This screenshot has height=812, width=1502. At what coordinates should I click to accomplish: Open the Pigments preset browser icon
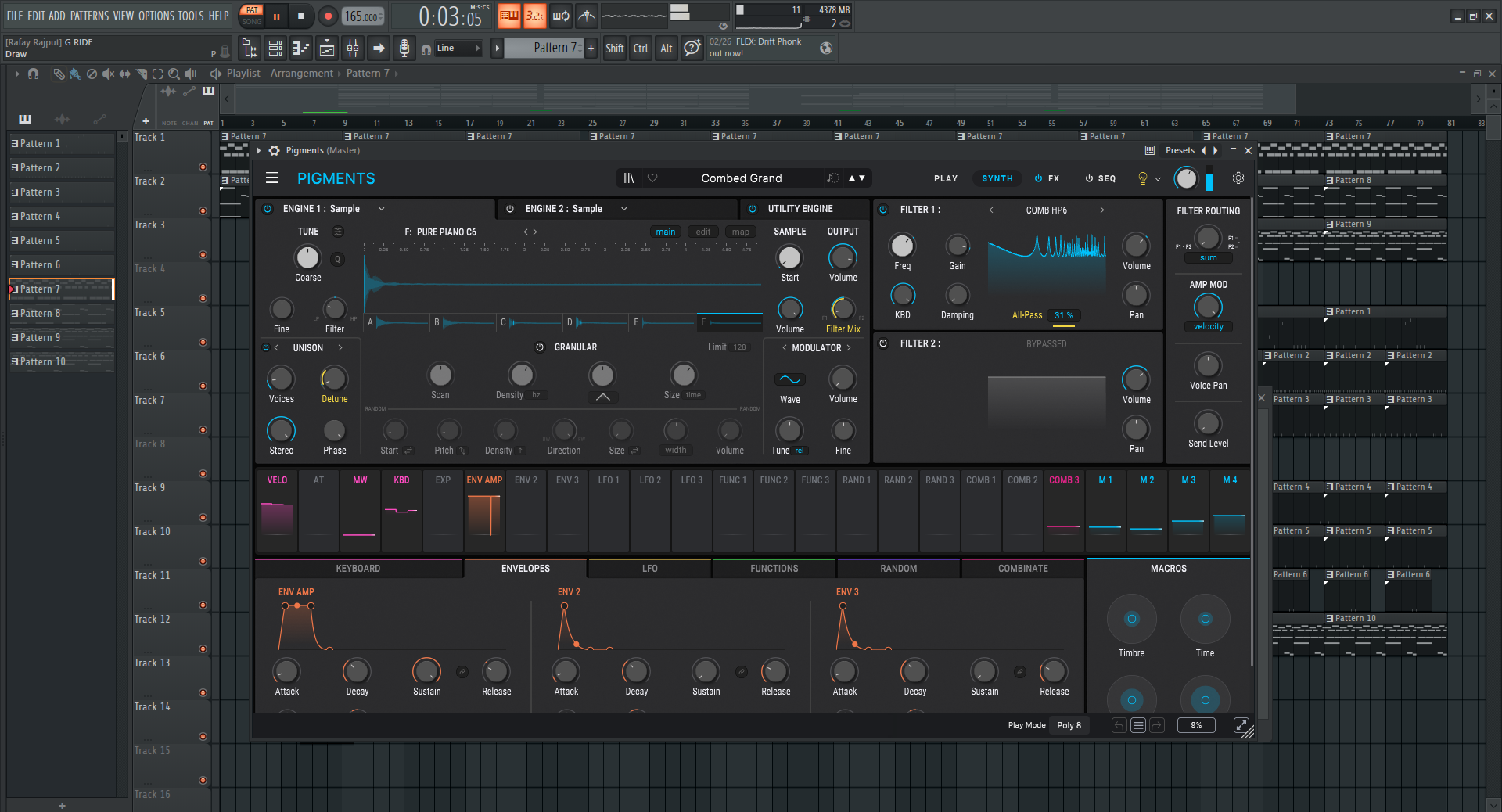coord(628,178)
